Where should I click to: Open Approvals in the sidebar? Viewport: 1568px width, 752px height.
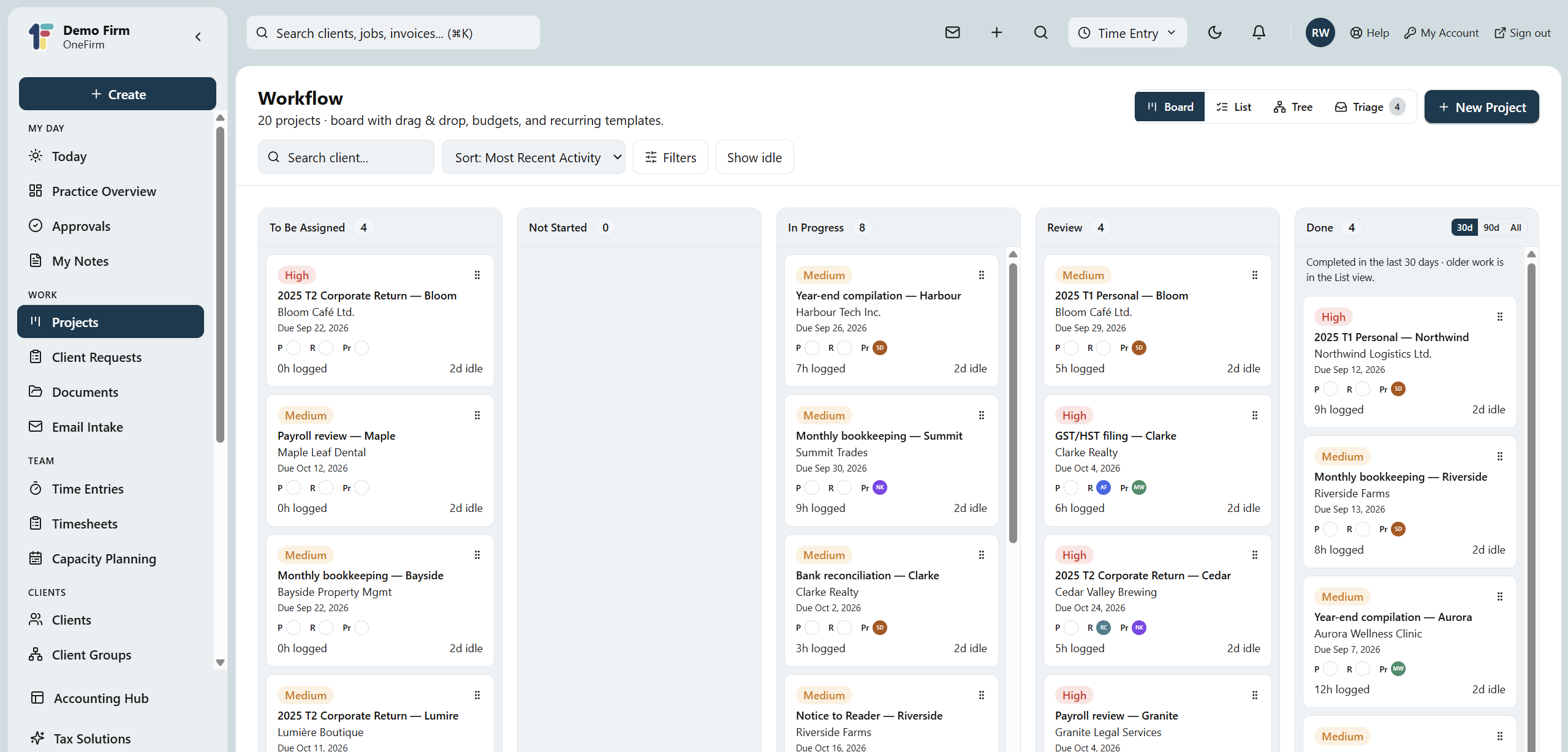pyautogui.click(x=110, y=226)
